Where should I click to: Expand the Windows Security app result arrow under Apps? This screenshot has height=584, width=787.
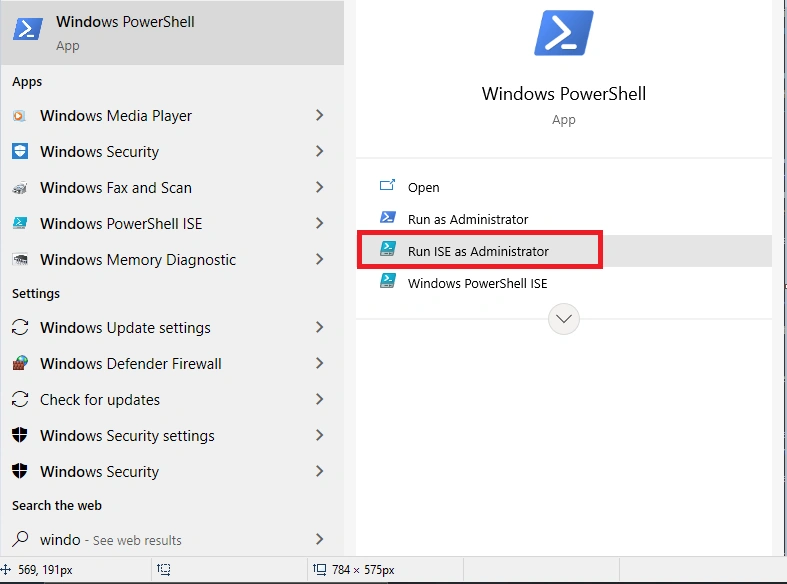tap(320, 151)
